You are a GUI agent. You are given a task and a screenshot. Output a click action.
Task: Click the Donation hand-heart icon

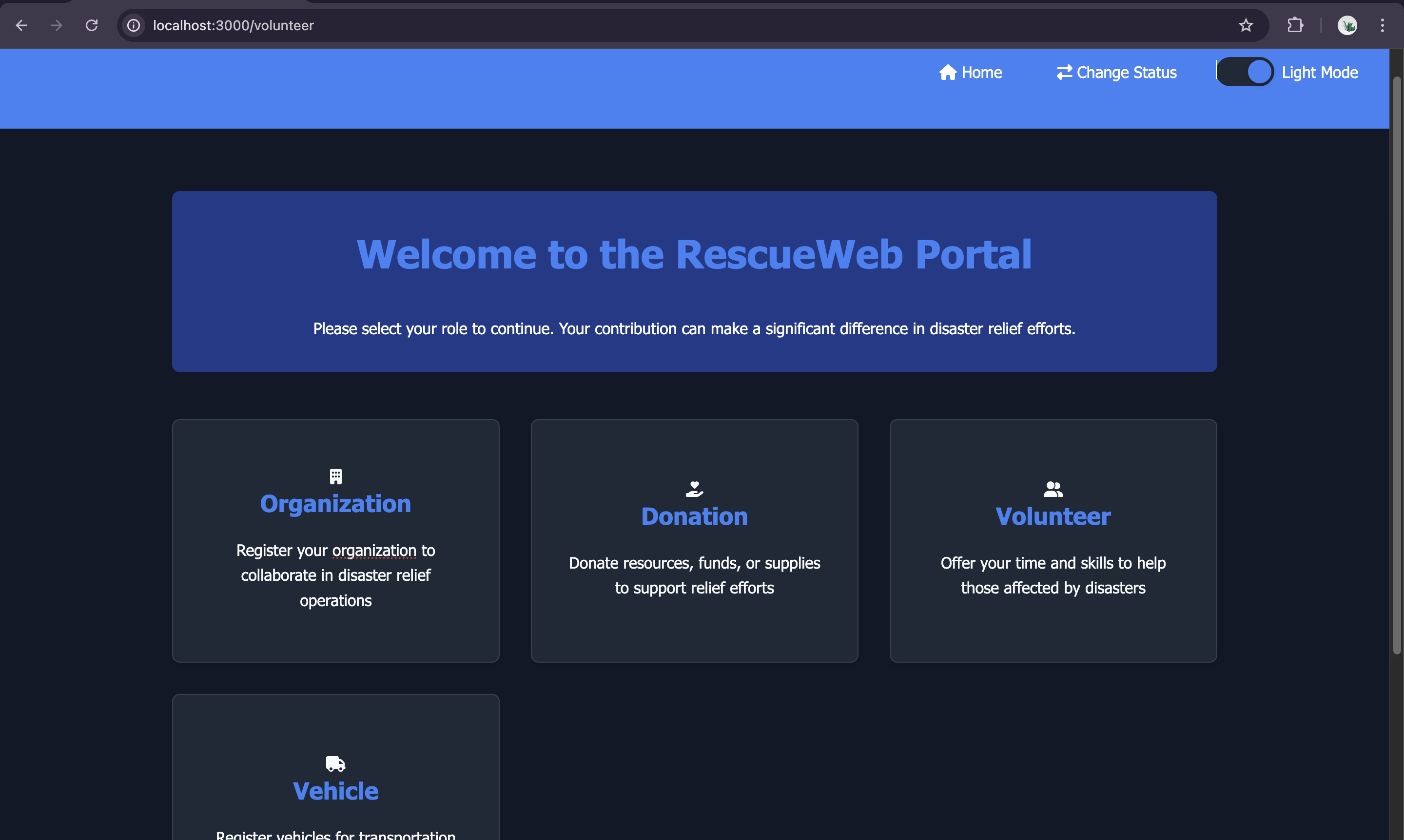(x=694, y=489)
